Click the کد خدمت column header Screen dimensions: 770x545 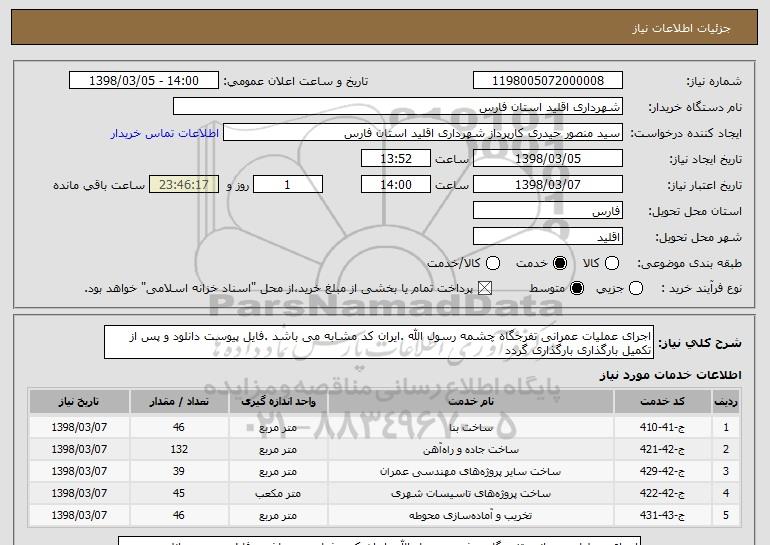coord(662,401)
